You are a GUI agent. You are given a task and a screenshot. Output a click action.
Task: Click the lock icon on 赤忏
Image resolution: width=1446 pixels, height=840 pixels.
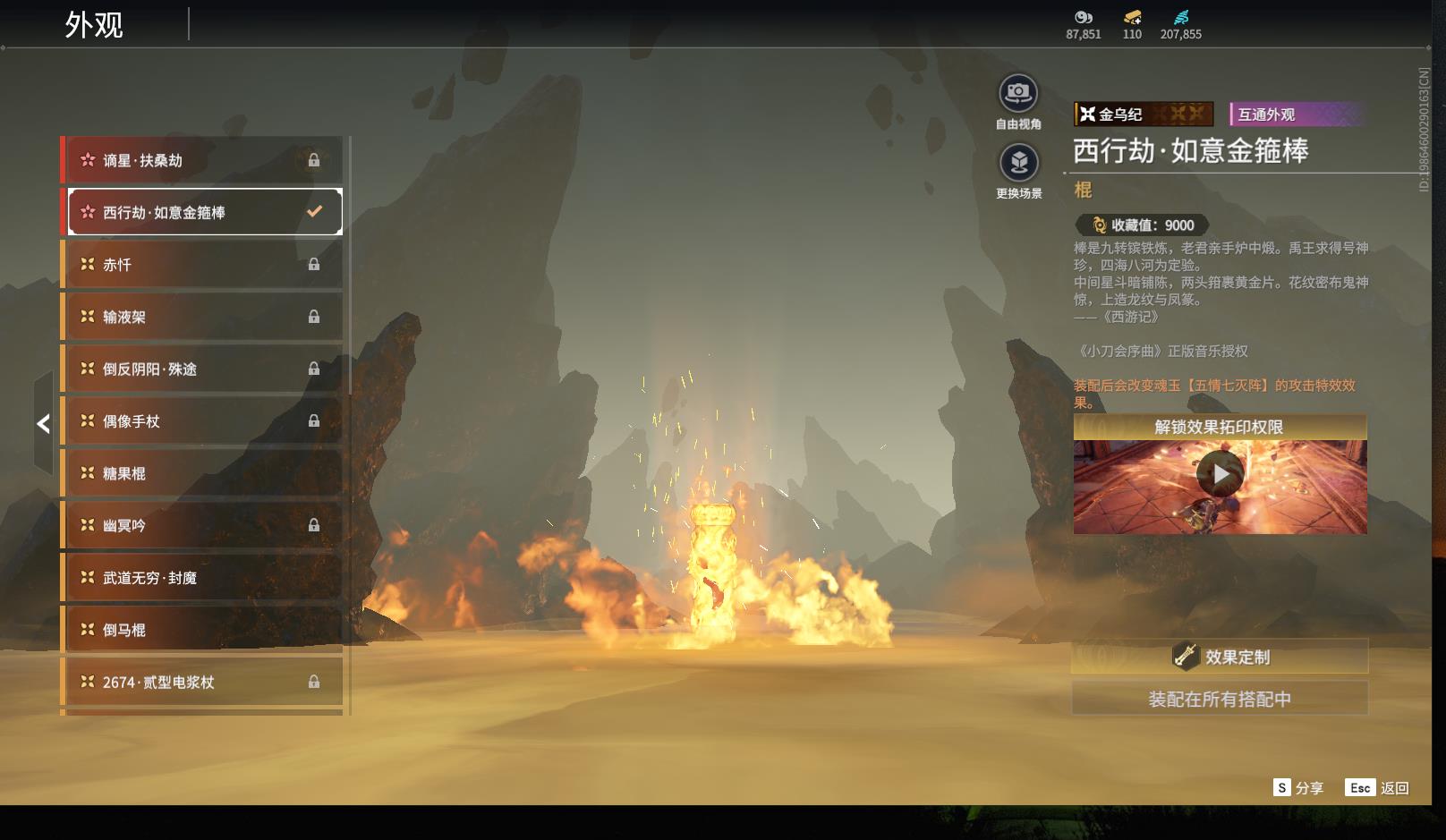tap(314, 264)
